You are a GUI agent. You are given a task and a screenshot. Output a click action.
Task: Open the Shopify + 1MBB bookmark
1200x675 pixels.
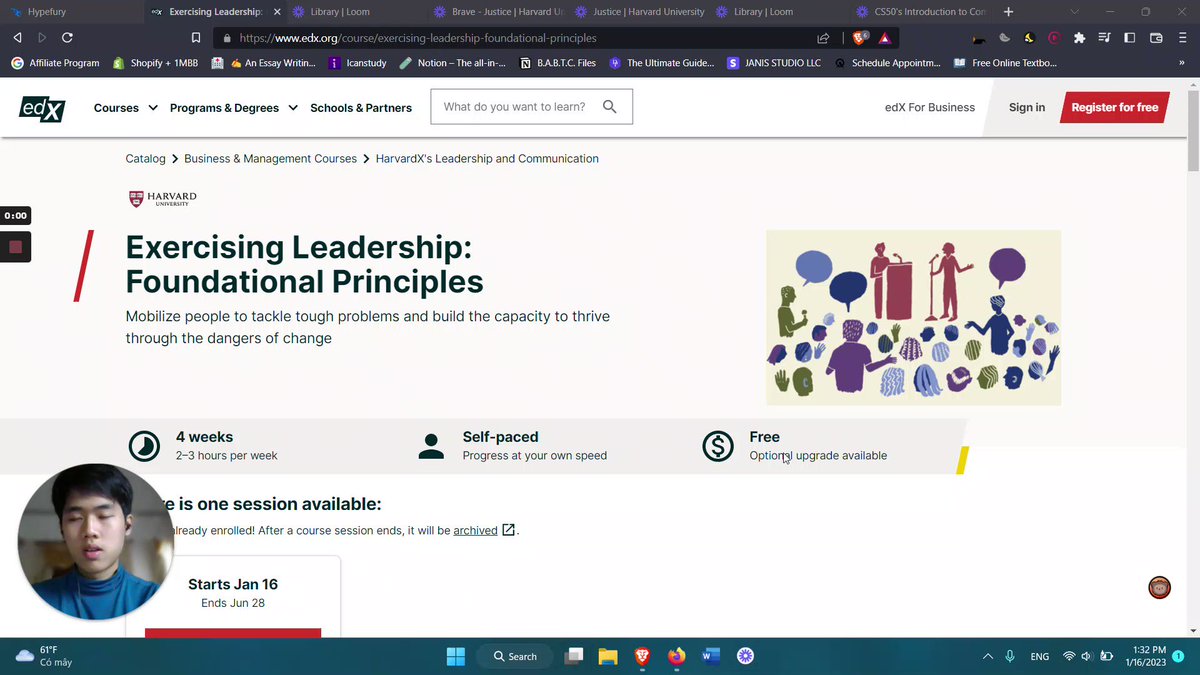click(155, 63)
